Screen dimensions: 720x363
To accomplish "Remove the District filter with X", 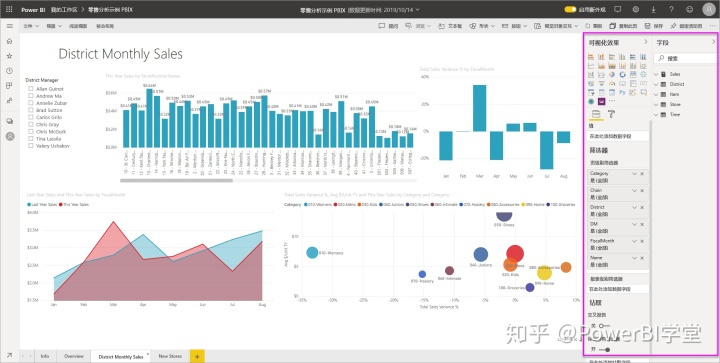I will 642,207.
